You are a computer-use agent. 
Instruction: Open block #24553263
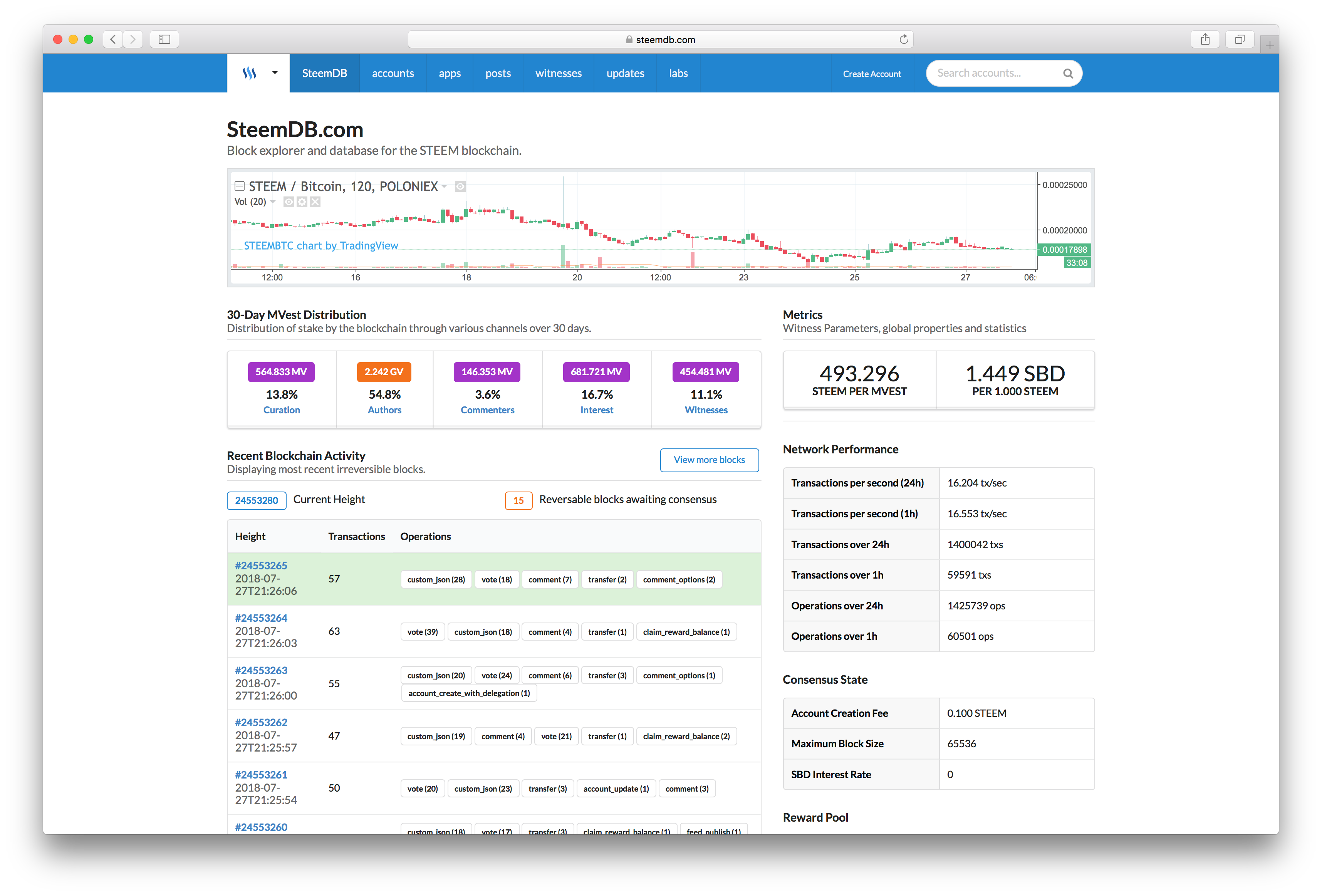point(261,670)
